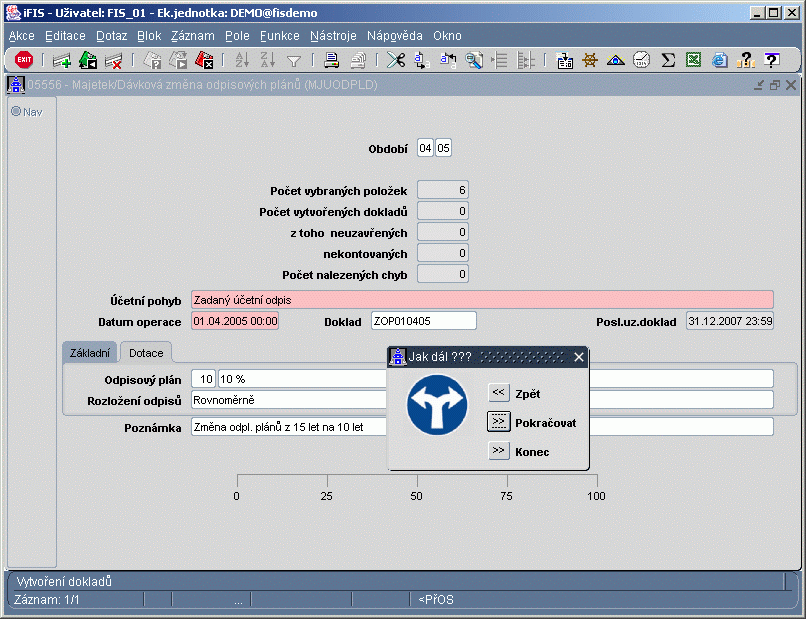This screenshot has height=619, width=806.
Task: Select the Základní tab
Action: [x=90, y=353]
